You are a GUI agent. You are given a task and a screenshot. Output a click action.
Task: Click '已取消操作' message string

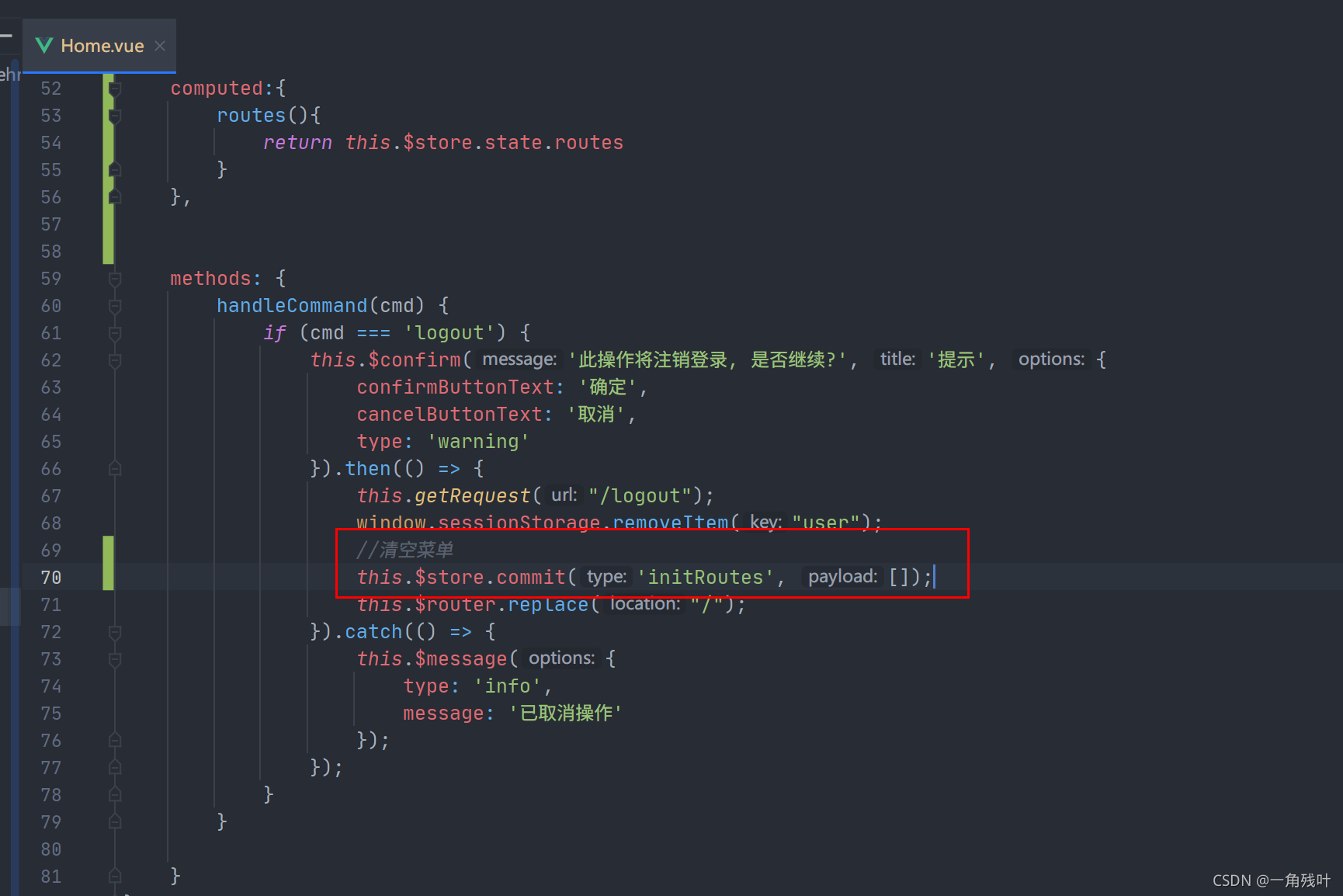point(565,714)
